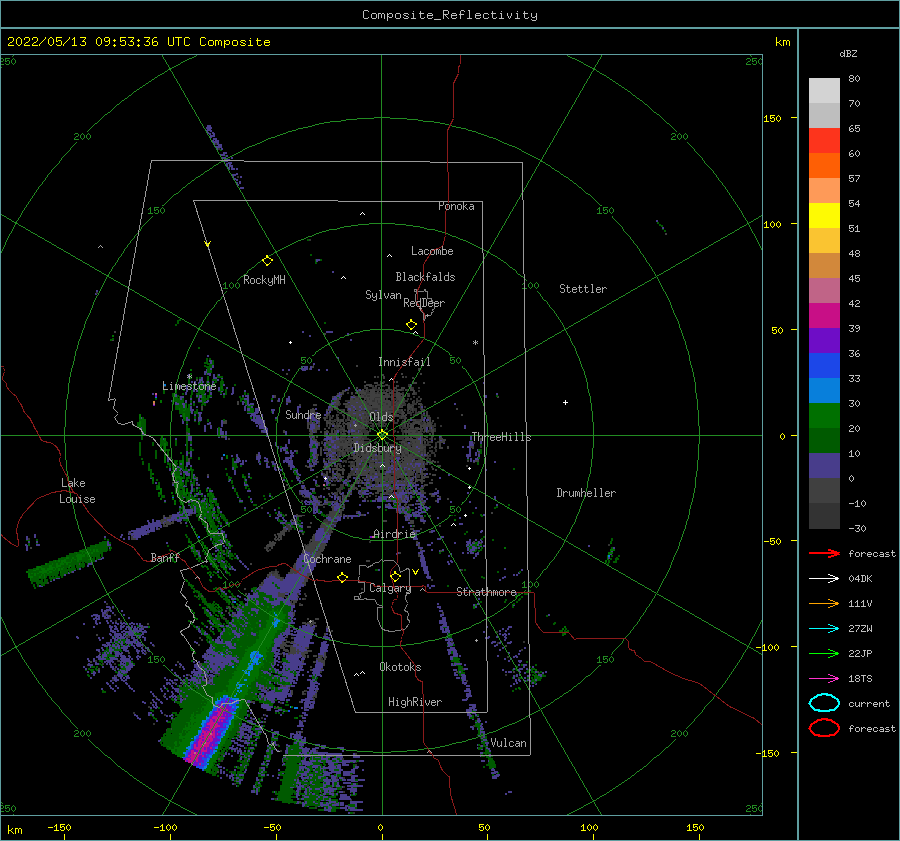Click the yellow 150 tick label on the right axis
The height and width of the screenshot is (841, 900).
772,118
